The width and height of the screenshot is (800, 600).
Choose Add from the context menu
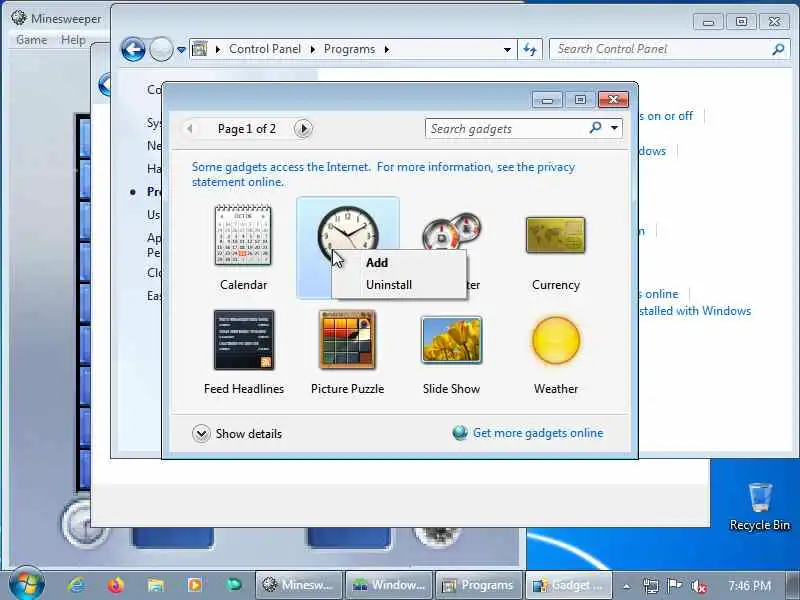coord(377,263)
